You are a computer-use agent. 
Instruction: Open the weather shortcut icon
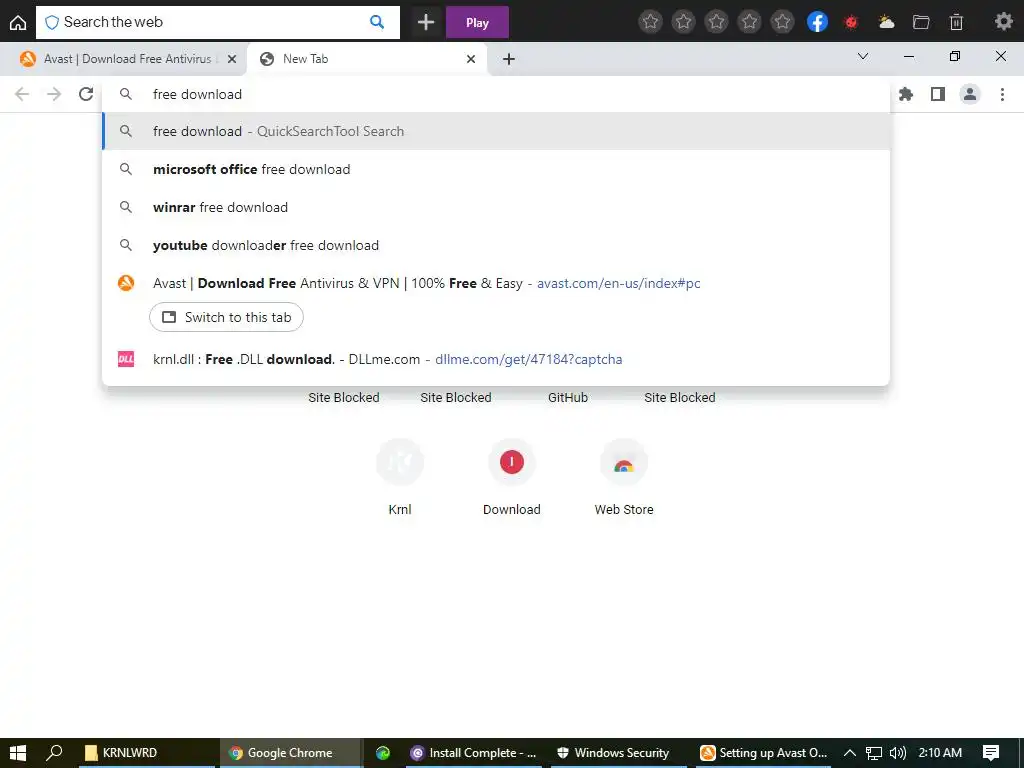[886, 23]
